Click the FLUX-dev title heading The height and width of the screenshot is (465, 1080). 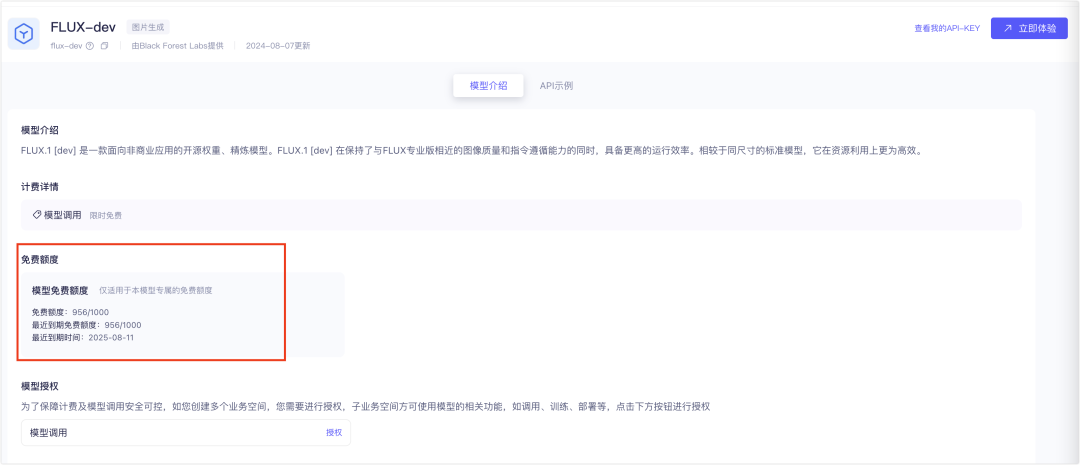[83, 27]
